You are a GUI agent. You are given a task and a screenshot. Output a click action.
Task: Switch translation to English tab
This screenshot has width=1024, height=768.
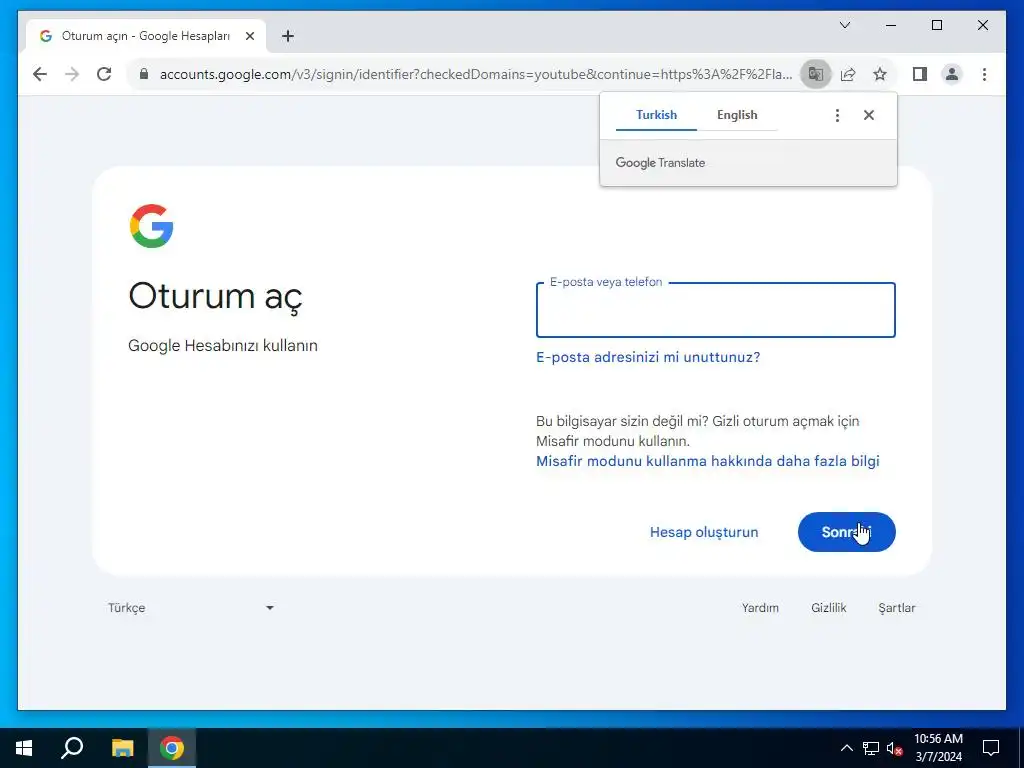pos(737,115)
